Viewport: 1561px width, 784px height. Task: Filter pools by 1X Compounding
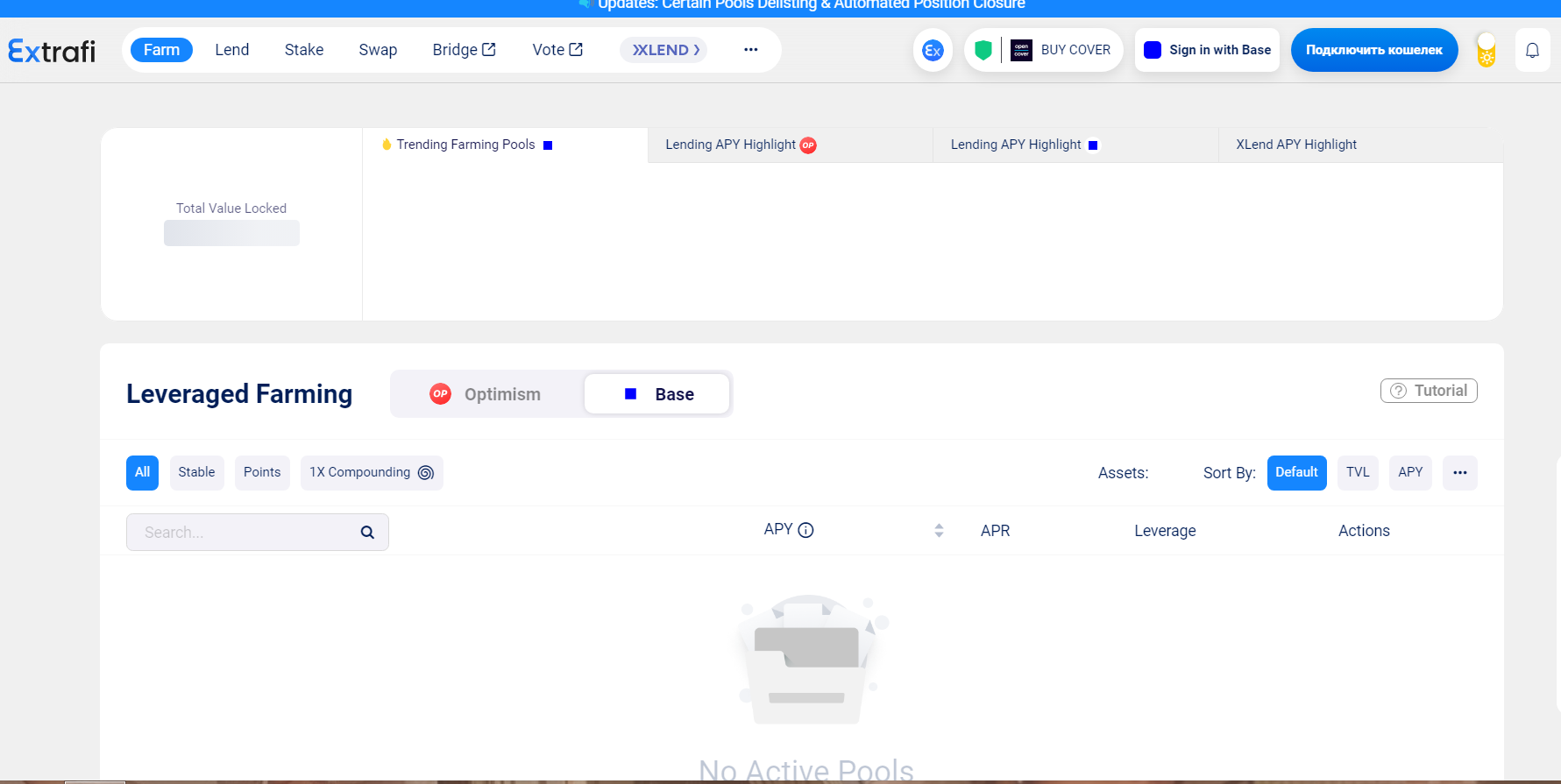[371, 473]
